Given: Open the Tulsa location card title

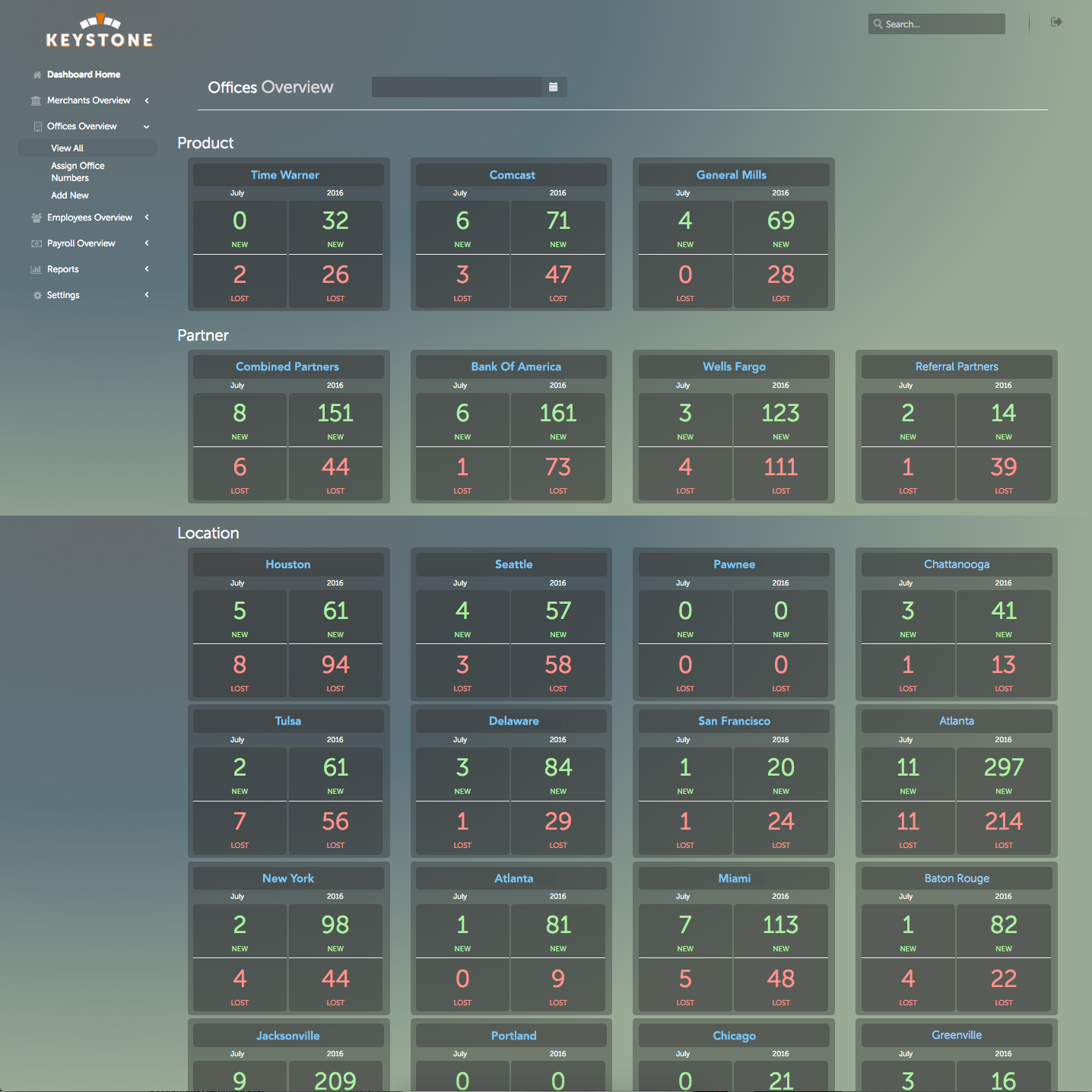Looking at the screenshot, I should coord(288,721).
